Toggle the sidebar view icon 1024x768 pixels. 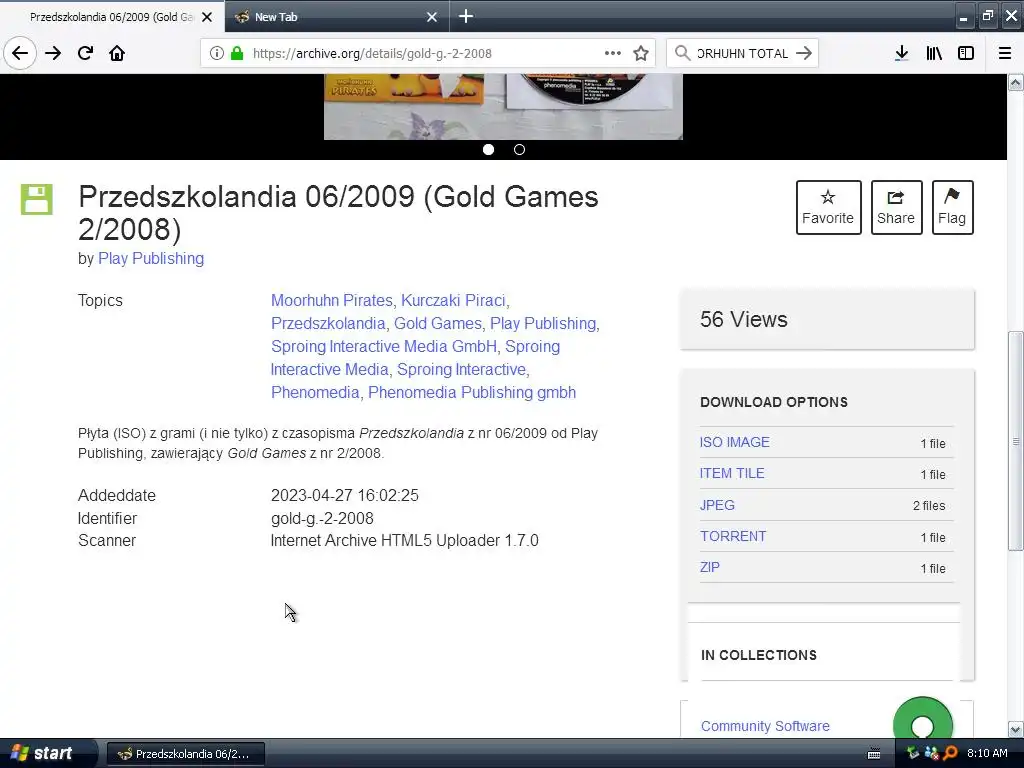[x=966, y=54]
